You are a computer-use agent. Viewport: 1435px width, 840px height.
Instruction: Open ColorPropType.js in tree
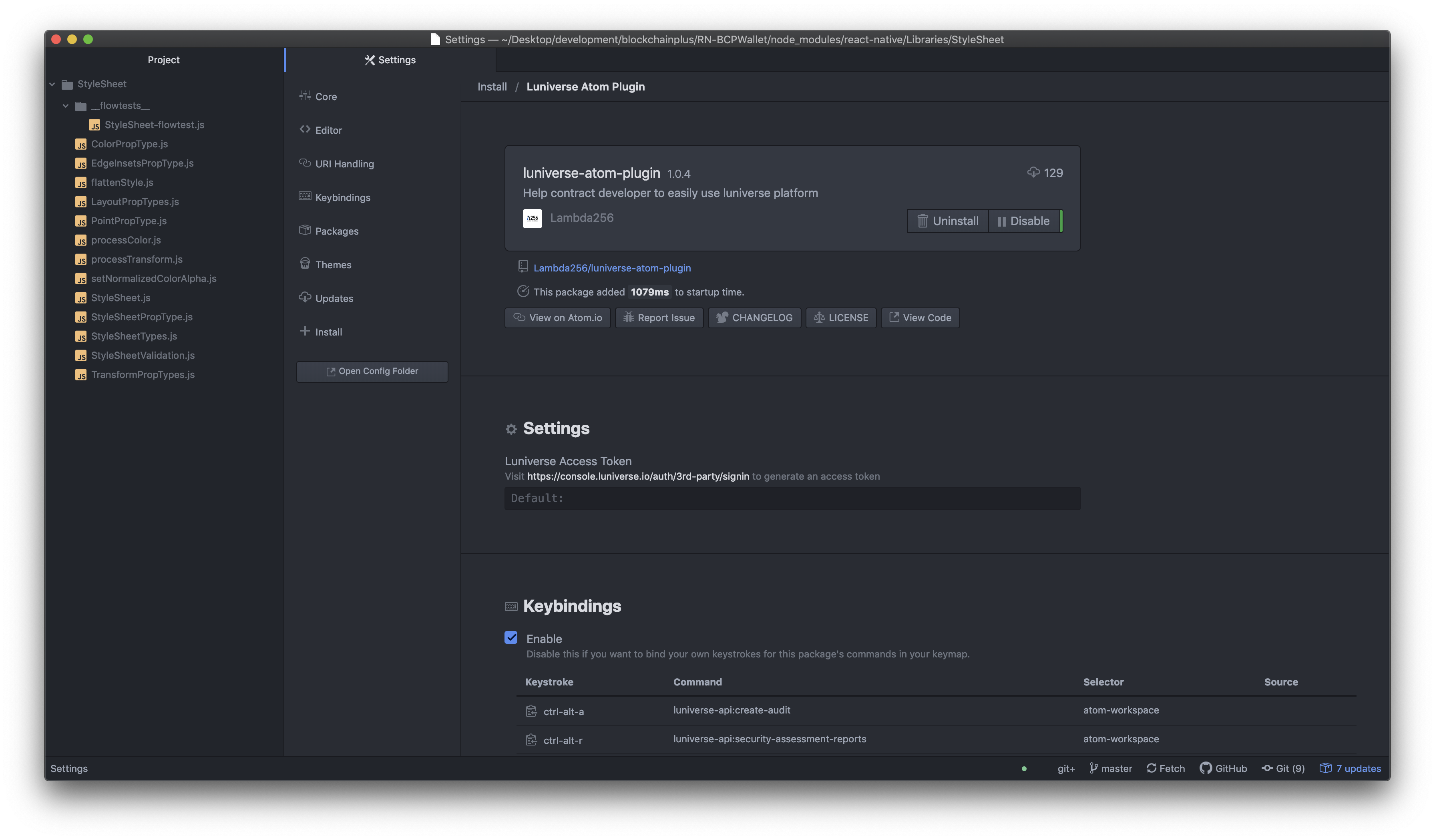129,144
